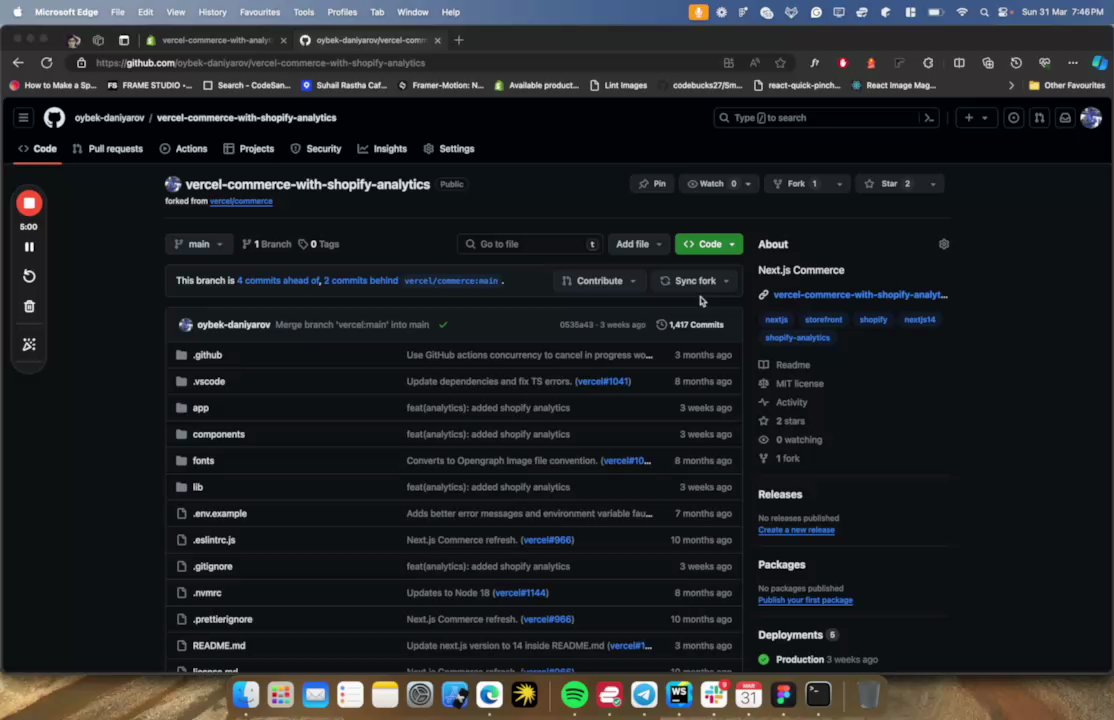Viewport: 1114px width, 720px height.
Task: Open the command palette icon in search
Action: tap(928, 118)
